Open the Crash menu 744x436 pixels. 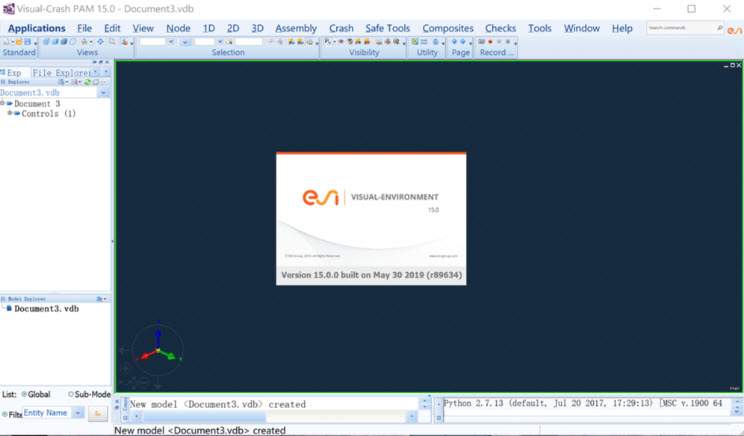341,28
